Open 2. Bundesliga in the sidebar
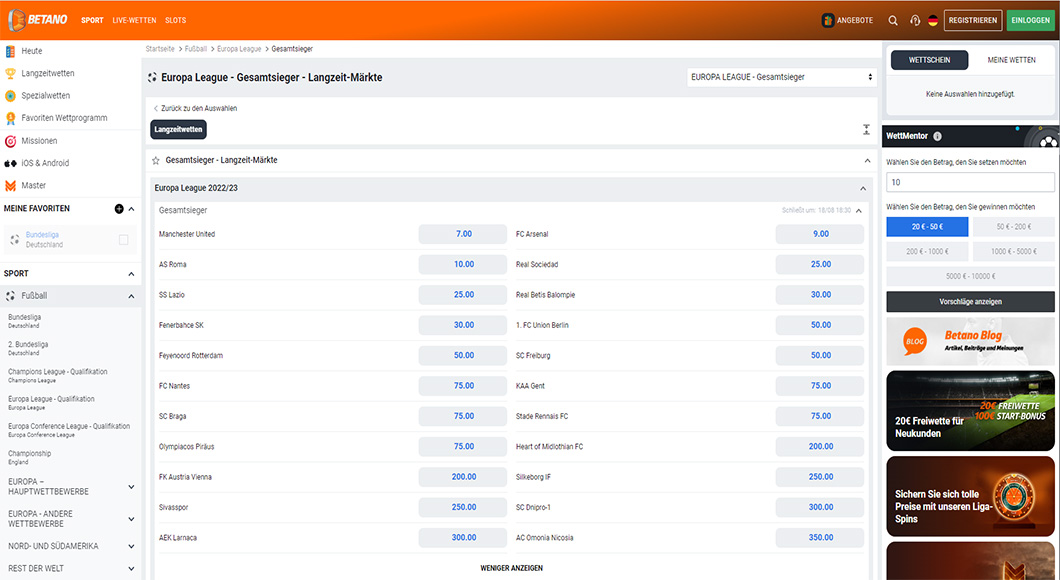This screenshot has width=1060, height=580. click(28, 348)
